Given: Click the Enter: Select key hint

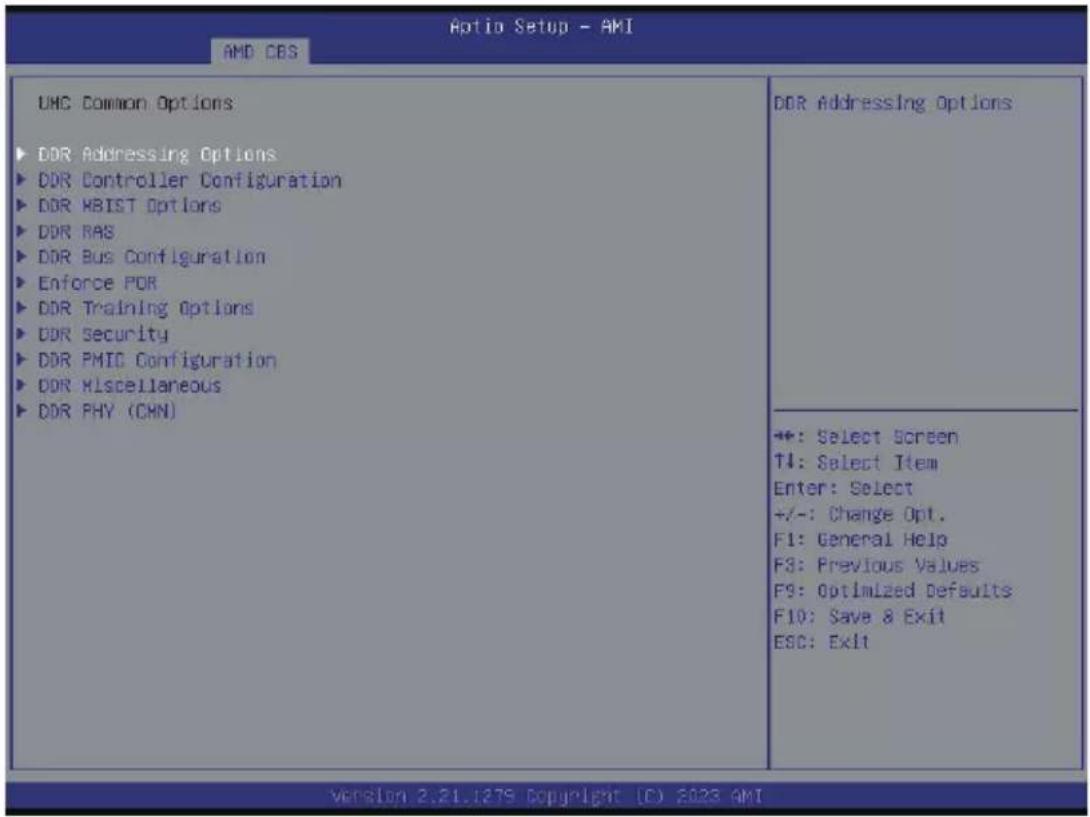Looking at the screenshot, I should point(843,489).
